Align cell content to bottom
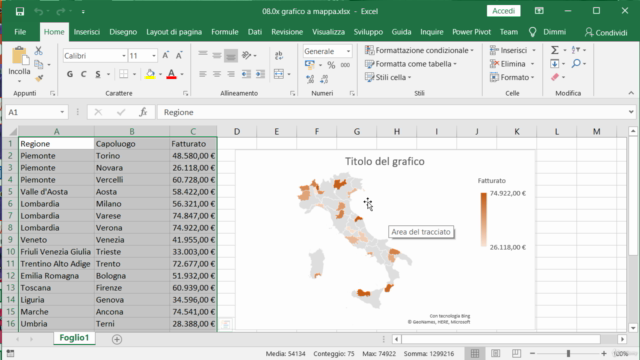 [x=231, y=55]
